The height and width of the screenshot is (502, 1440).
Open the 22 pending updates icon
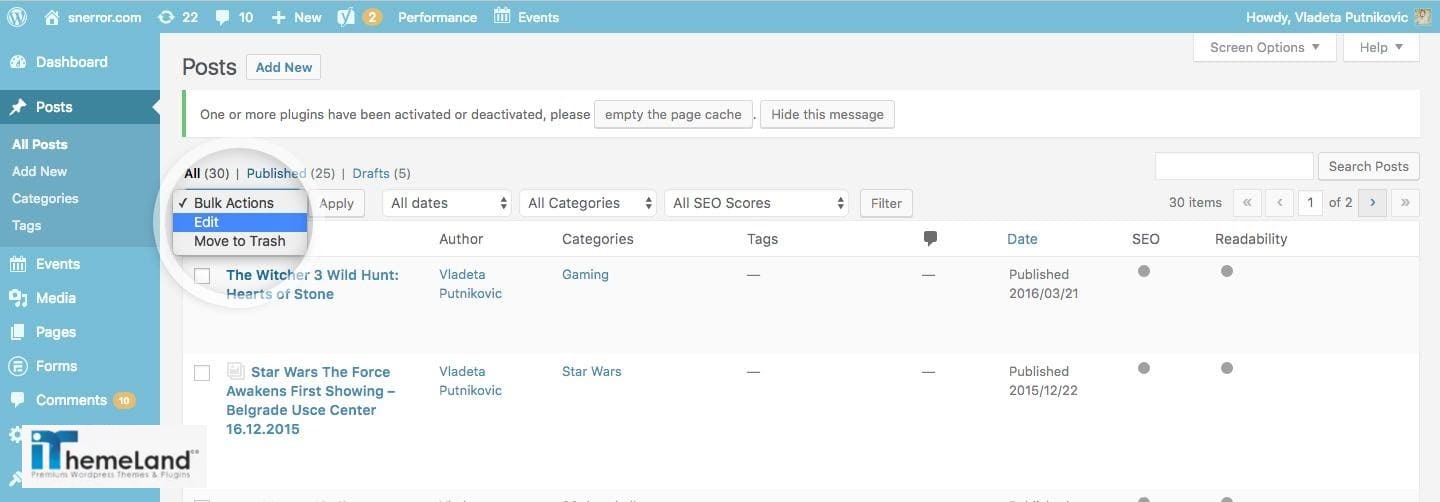pyautogui.click(x=177, y=17)
